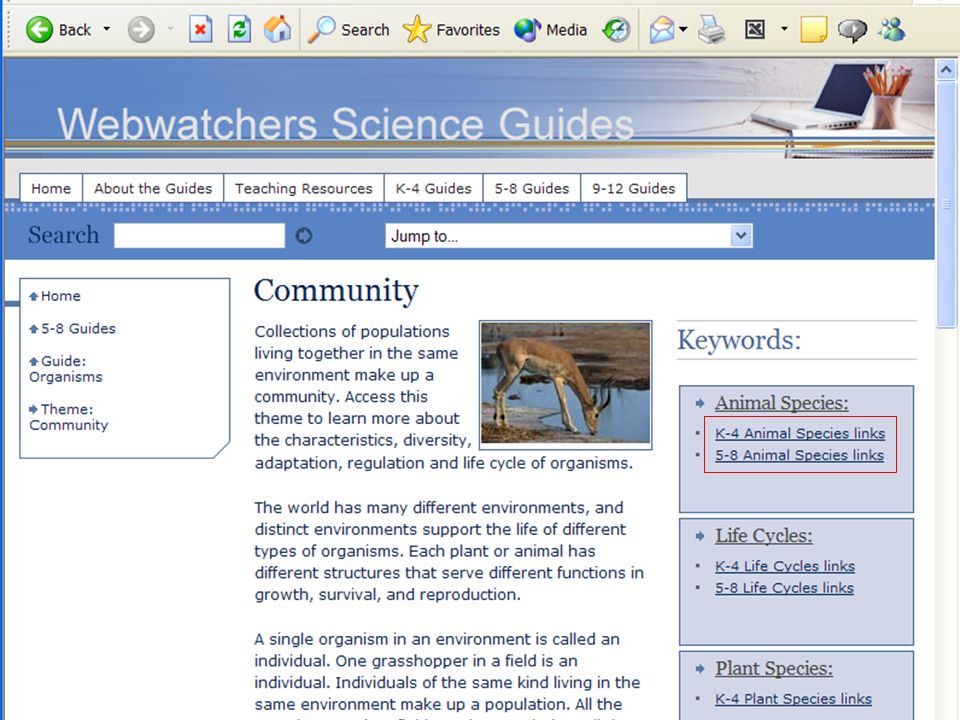Open the Mail dropdown arrow
Viewport: 960px width, 720px height.
coord(683,29)
